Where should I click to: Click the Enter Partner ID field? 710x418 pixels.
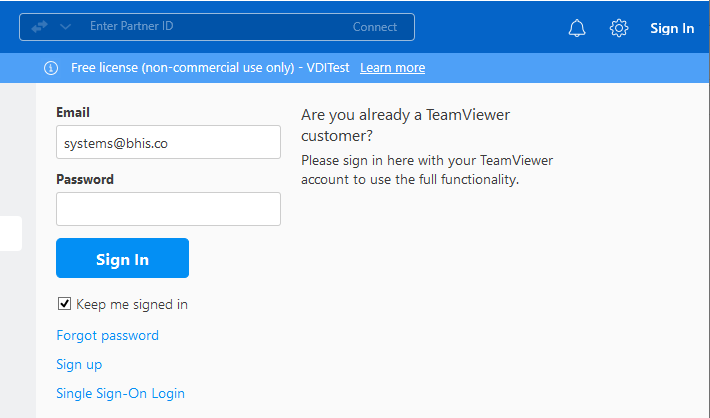[210, 27]
